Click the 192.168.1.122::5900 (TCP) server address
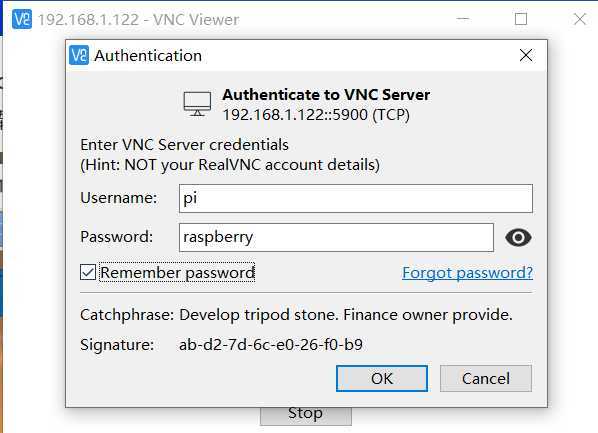The height and width of the screenshot is (433, 598). coord(316,114)
